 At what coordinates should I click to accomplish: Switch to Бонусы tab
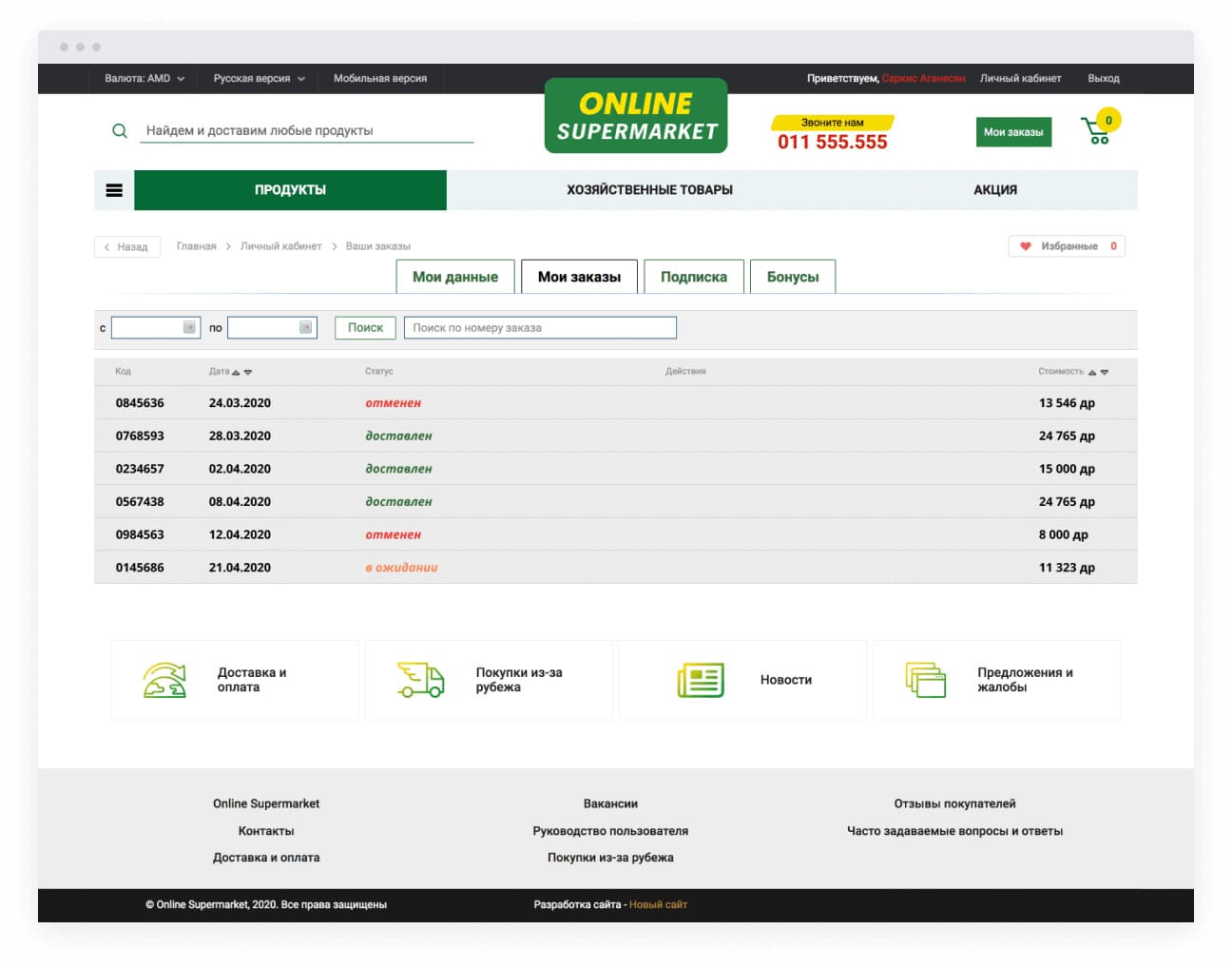point(793,277)
